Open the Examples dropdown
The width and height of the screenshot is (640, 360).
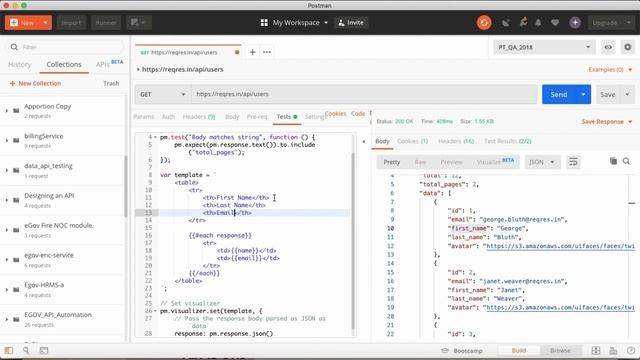pos(610,69)
